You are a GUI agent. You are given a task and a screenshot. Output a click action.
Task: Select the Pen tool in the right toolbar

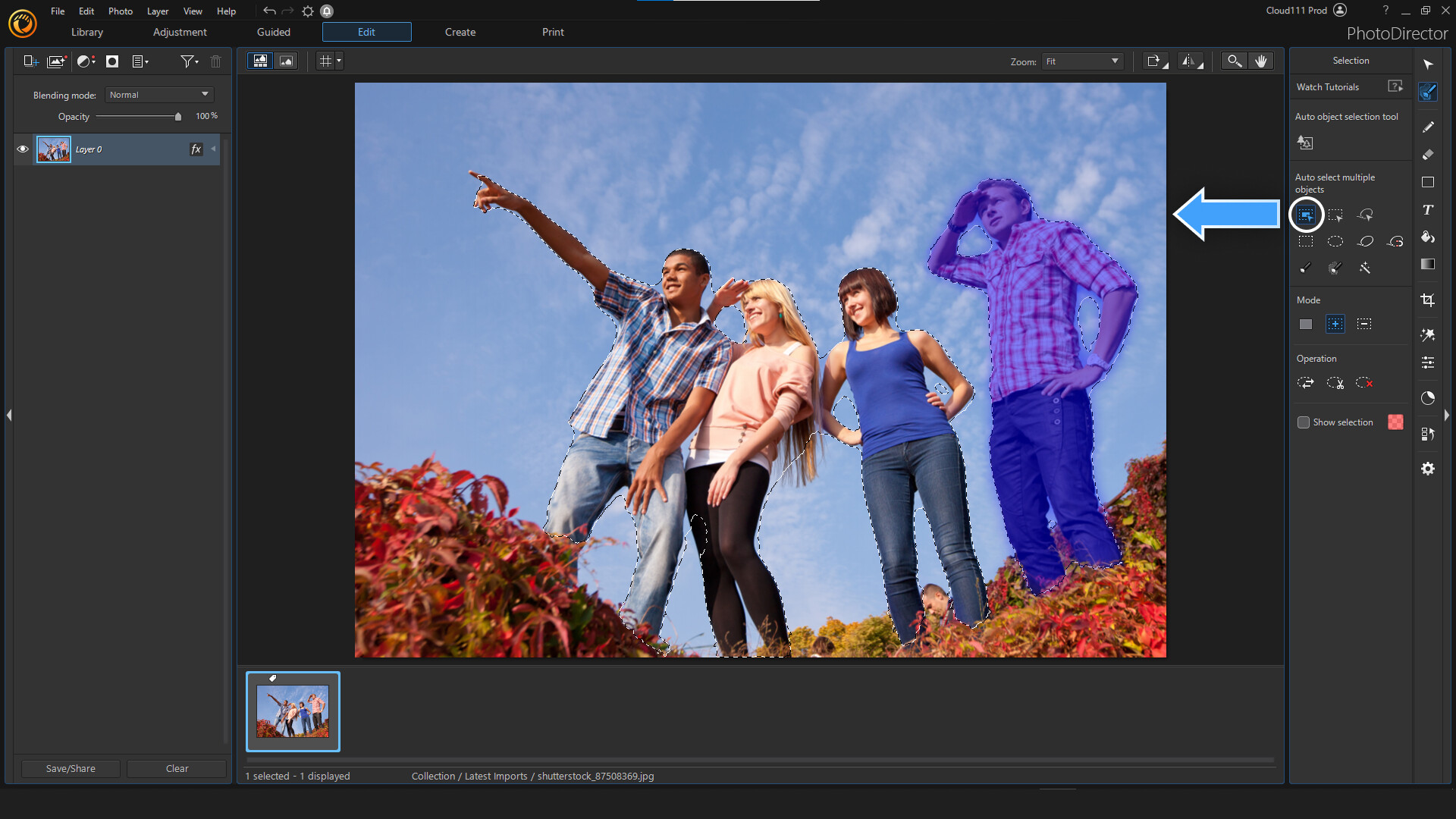(x=1429, y=126)
